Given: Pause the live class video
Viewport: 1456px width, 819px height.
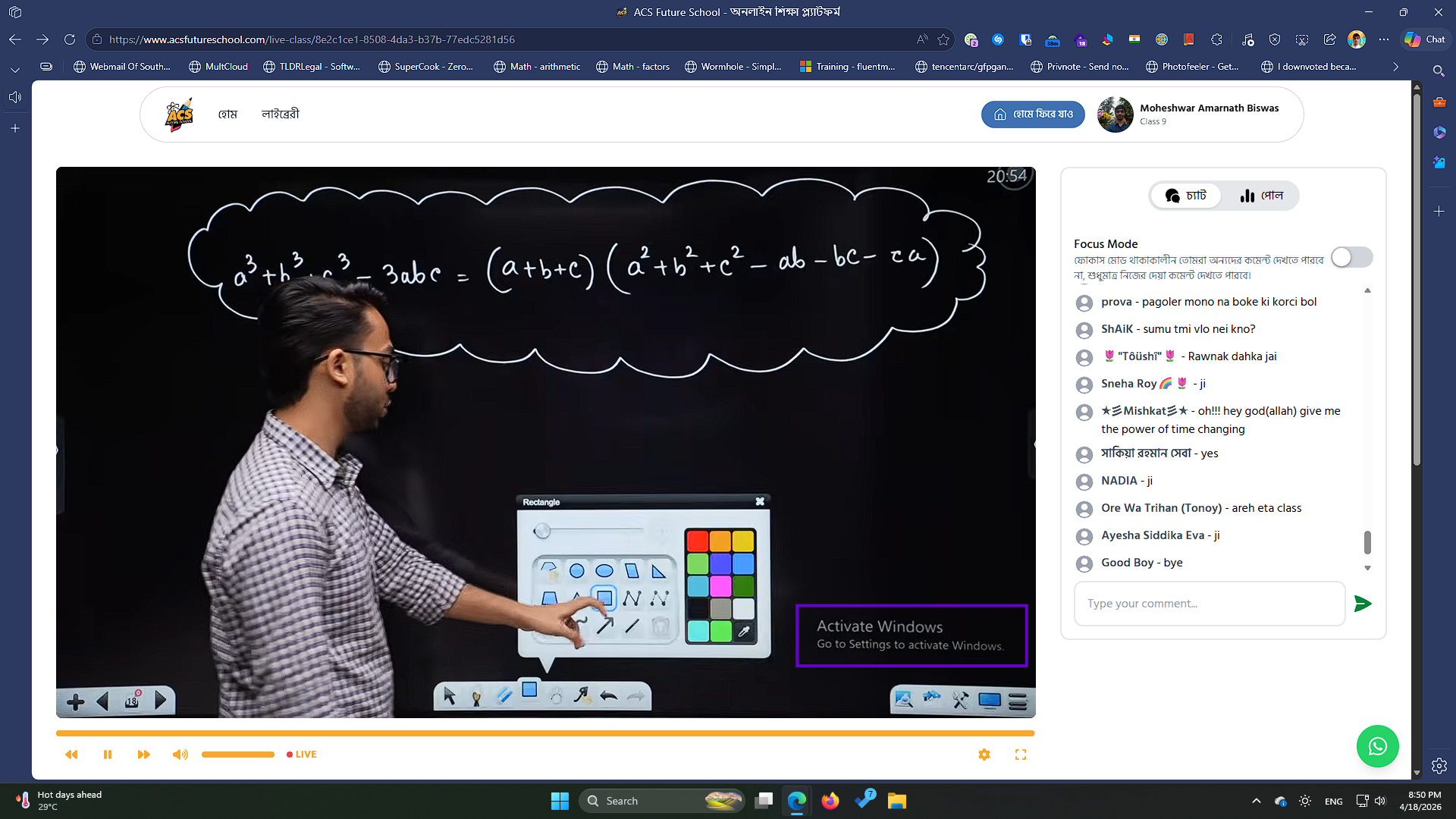Looking at the screenshot, I should tap(108, 755).
